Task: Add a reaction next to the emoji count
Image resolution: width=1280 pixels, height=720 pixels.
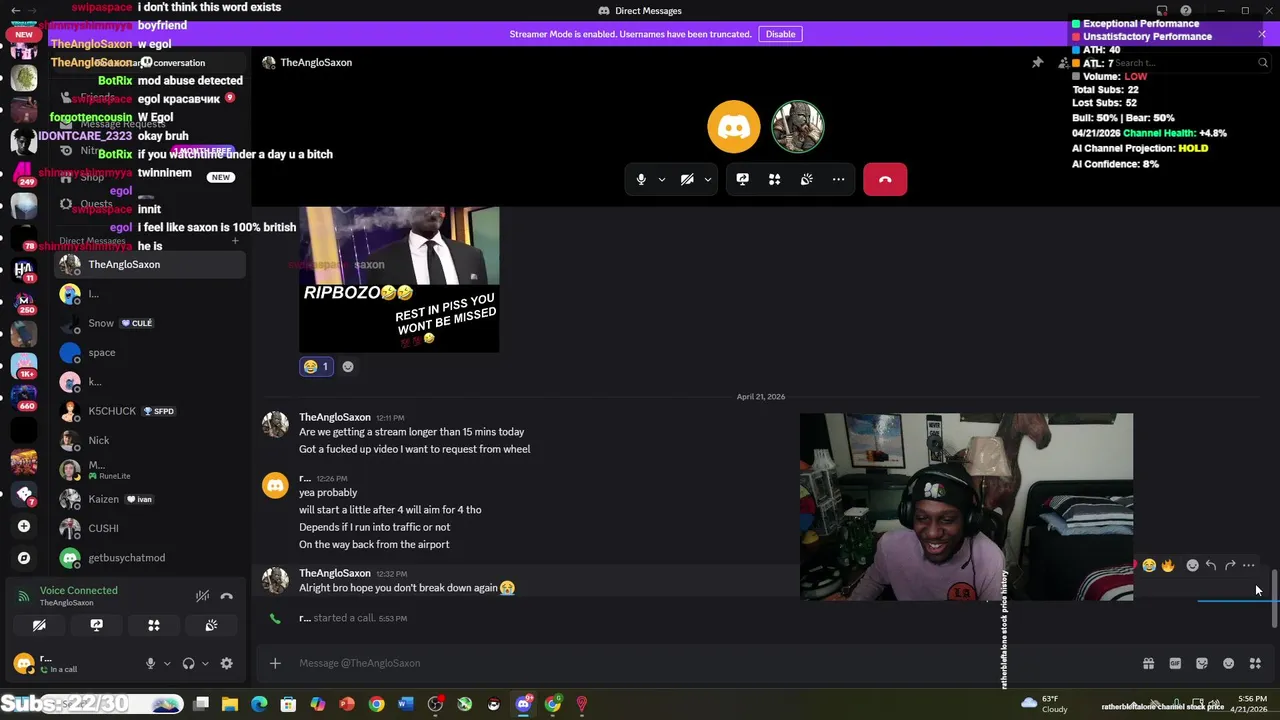Action: click(x=348, y=367)
